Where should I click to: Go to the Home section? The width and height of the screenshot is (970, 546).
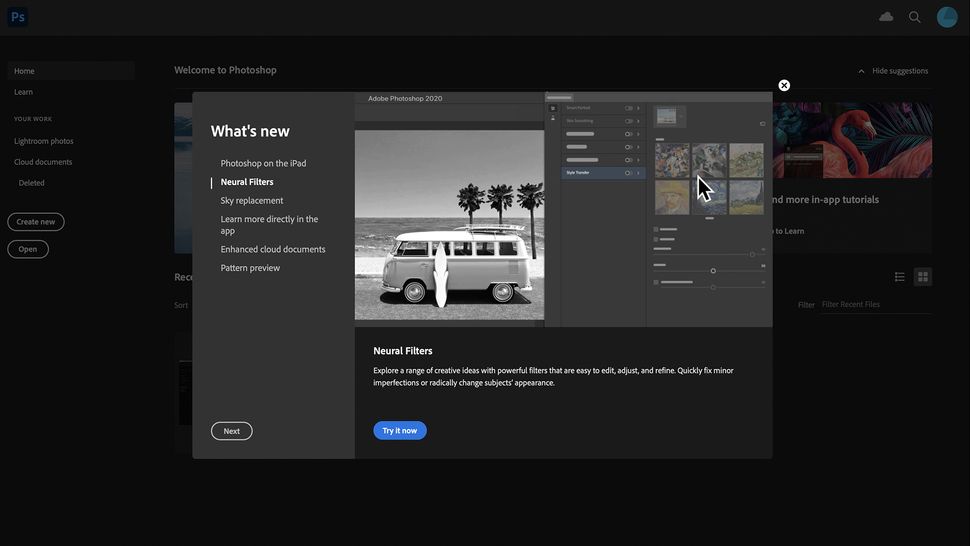click(x=71, y=71)
